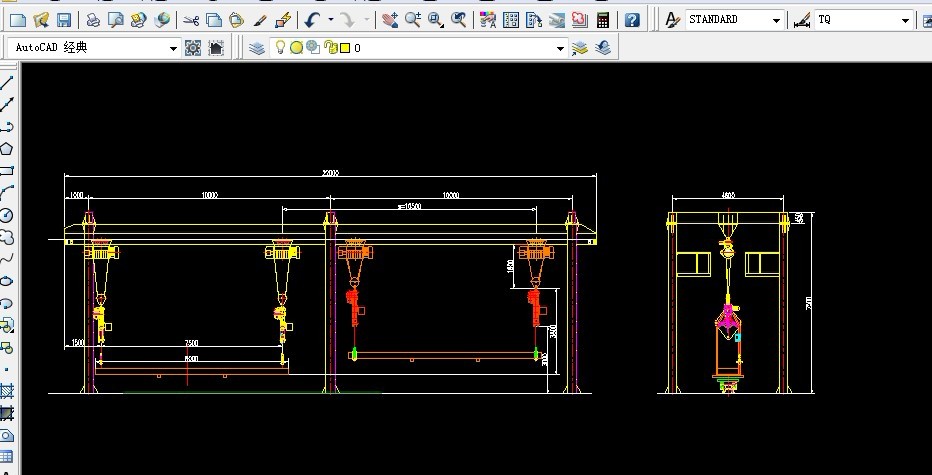The image size is (932, 475).
Task: Click the Plot printer icon
Action: pyautogui.click(x=93, y=20)
